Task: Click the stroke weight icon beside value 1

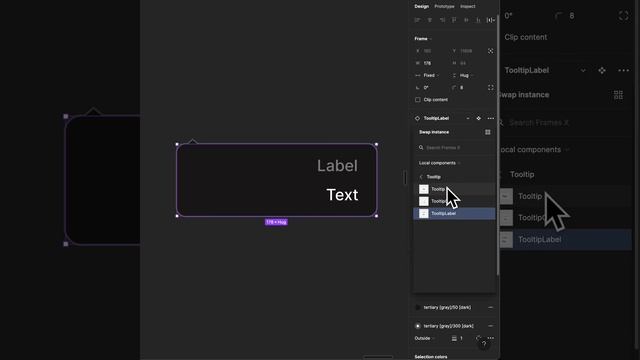Action: pyautogui.click(x=454, y=338)
